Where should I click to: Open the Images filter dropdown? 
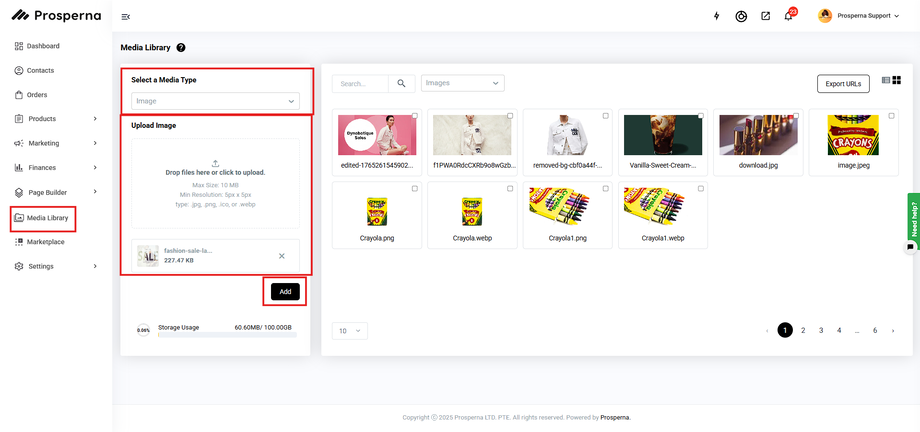click(x=462, y=83)
